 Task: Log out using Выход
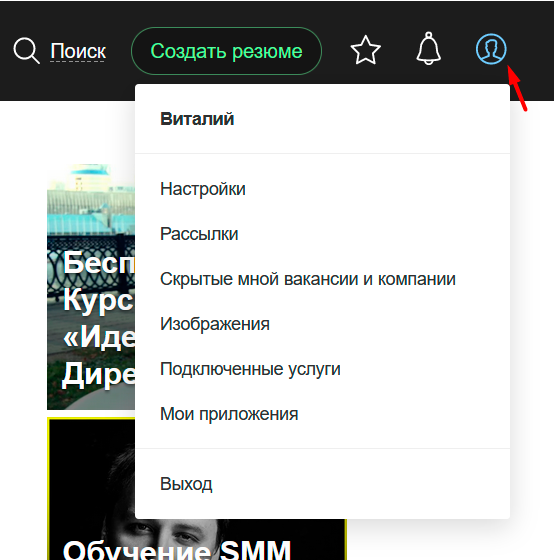point(186,484)
